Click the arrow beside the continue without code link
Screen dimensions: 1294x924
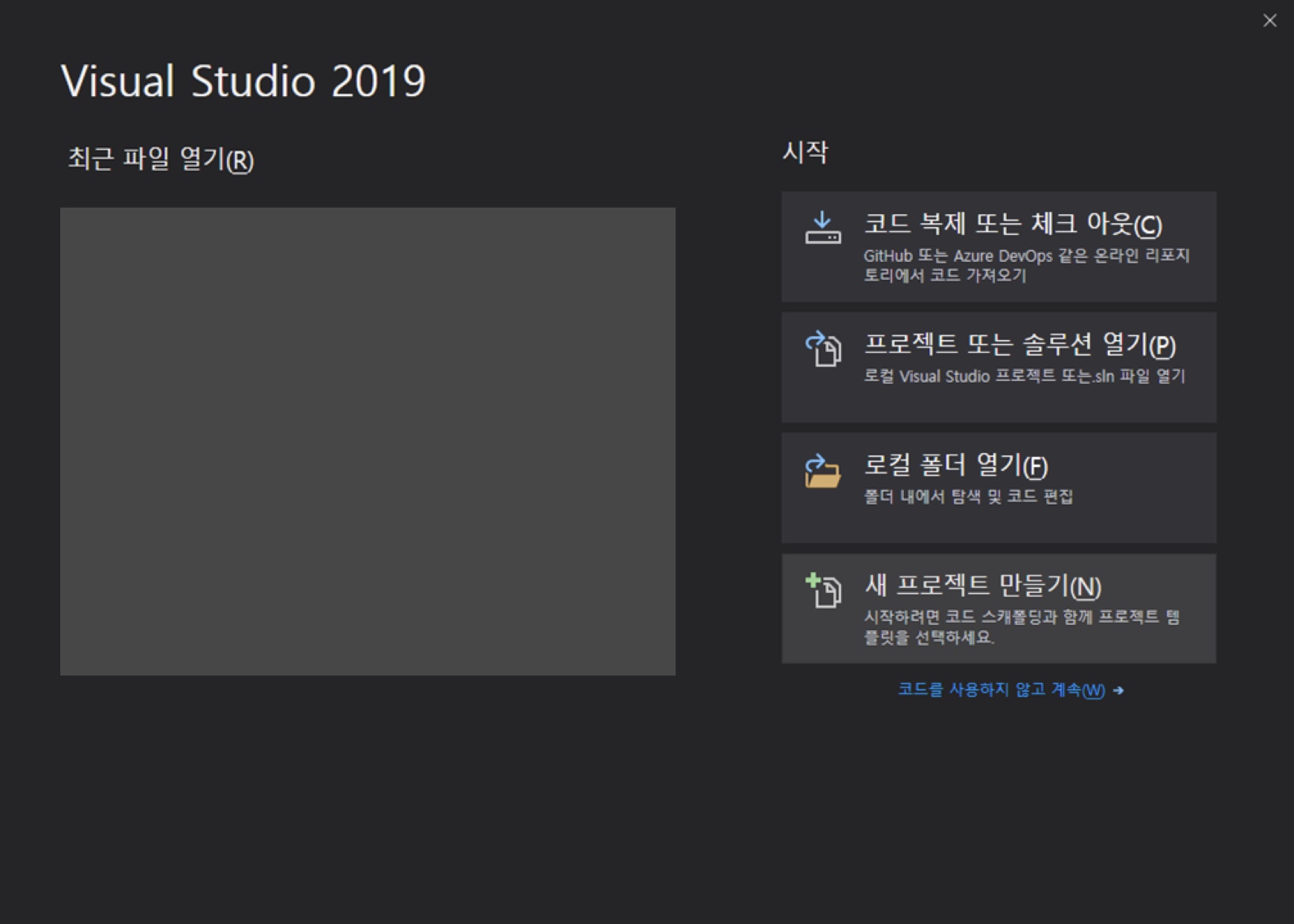[x=1118, y=690]
